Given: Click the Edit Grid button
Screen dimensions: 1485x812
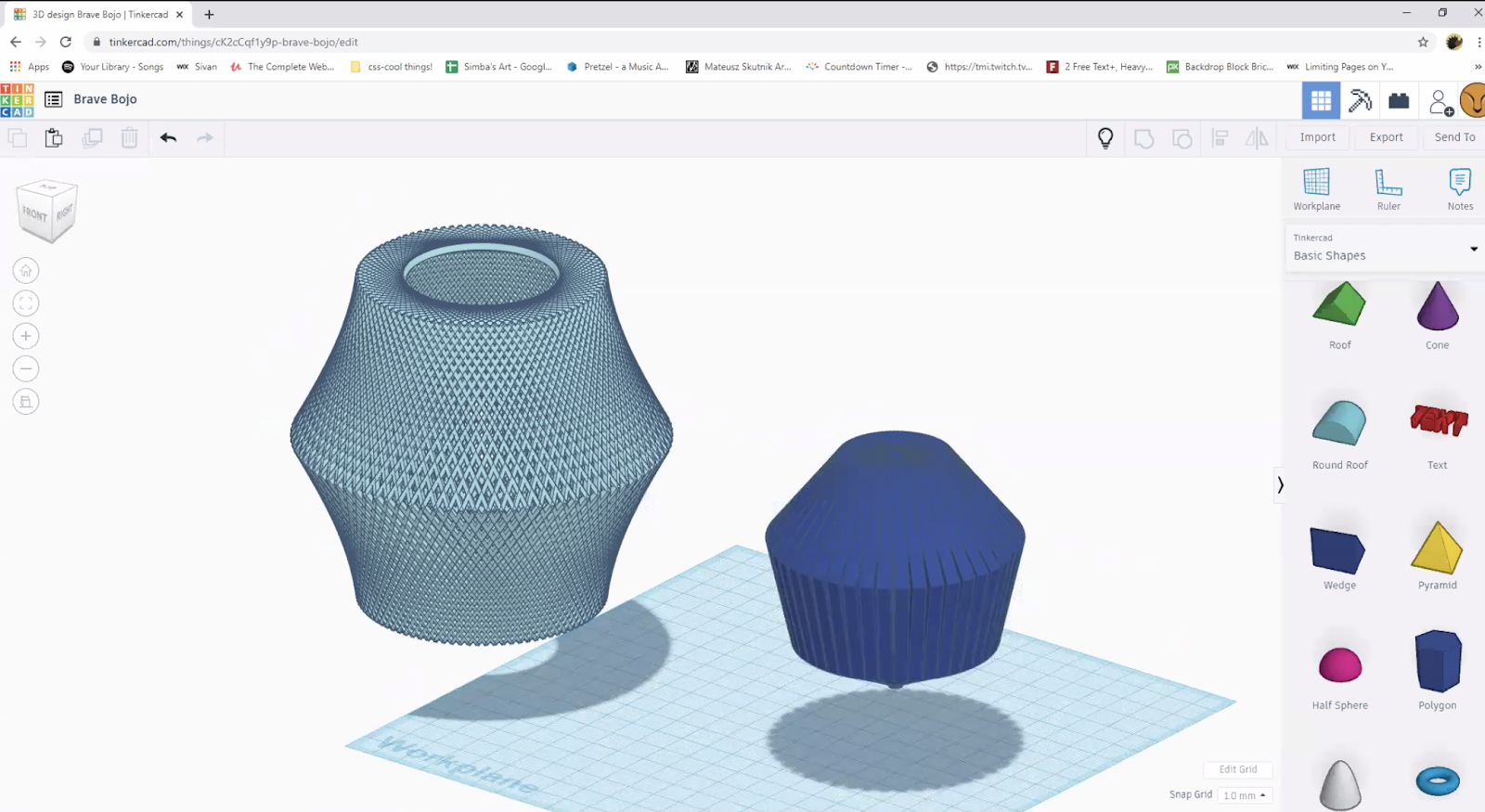Looking at the screenshot, I should point(1237,769).
